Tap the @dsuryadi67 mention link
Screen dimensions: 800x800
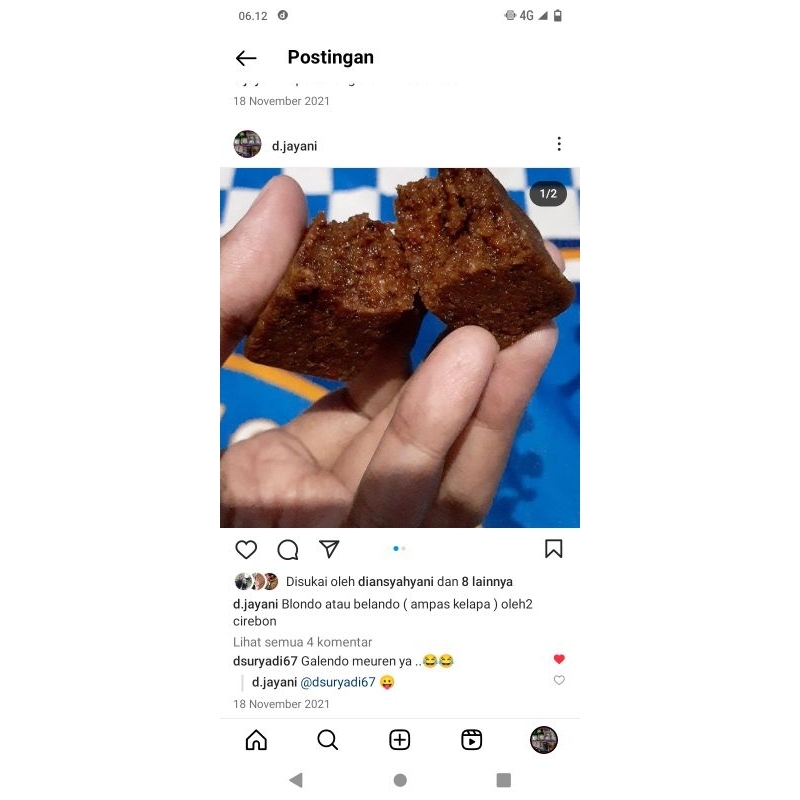coord(338,682)
